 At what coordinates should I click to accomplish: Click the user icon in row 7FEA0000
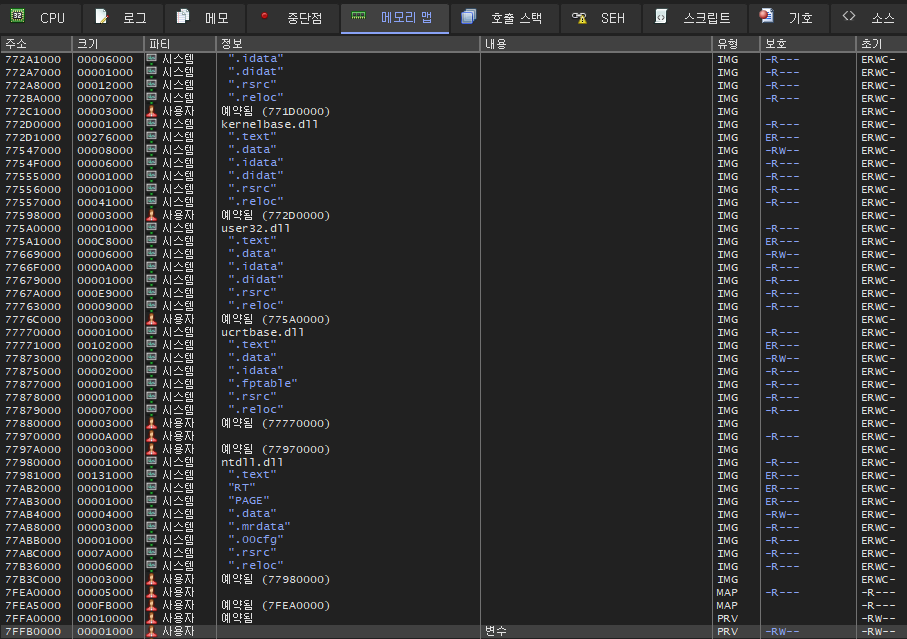pos(152,592)
